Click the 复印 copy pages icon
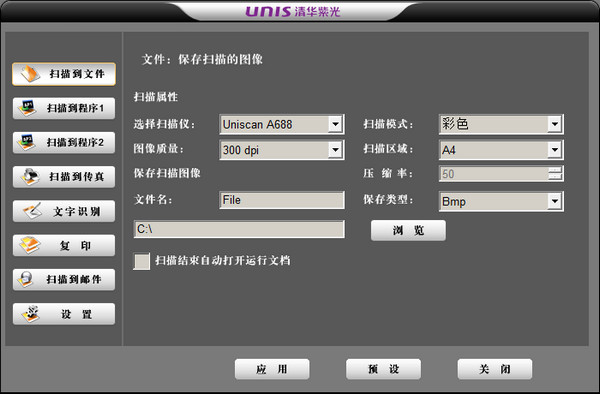The image size is (600, 394). click(x=29, y=245)
